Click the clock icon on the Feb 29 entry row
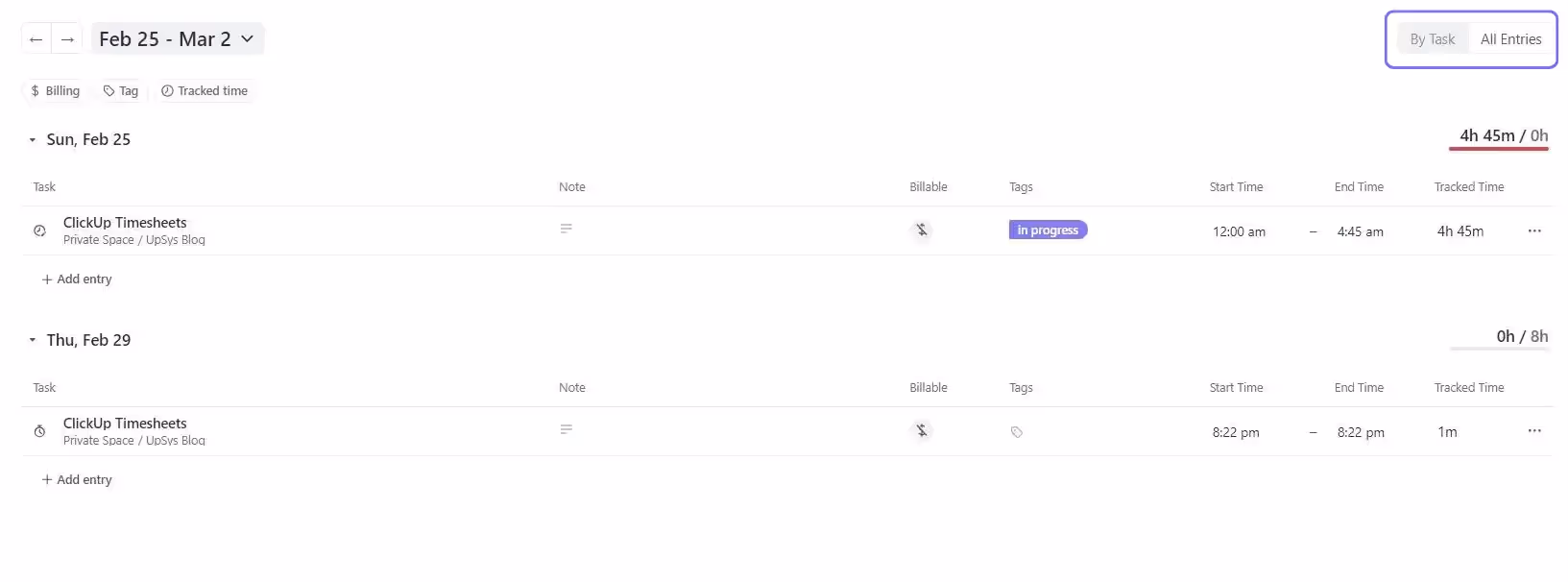This screenshot has width=1568, height=582. coord(39,430)
